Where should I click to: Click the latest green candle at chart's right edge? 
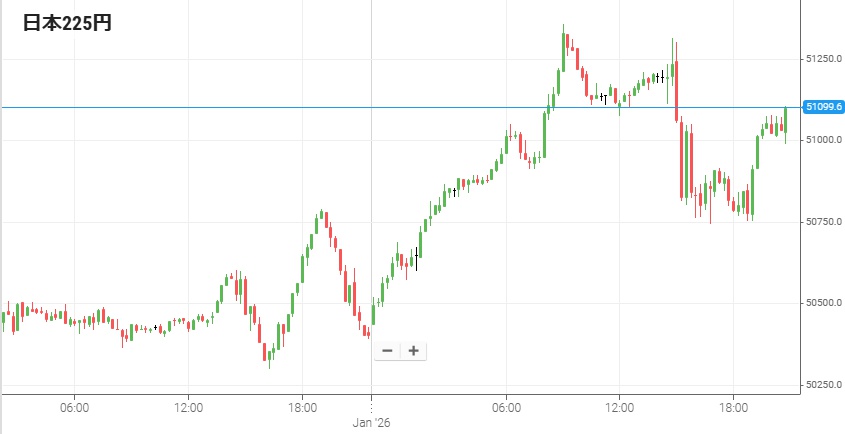pyautogui.click(x=786, y=118)
